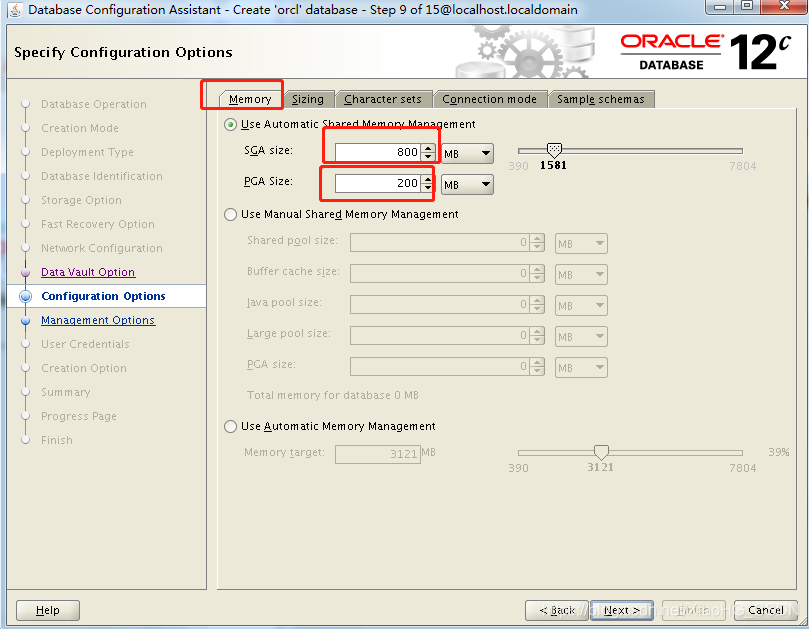This screenshot has height=629, width=809.
Task: Click the Java pool size field
Action: (440, 304)
